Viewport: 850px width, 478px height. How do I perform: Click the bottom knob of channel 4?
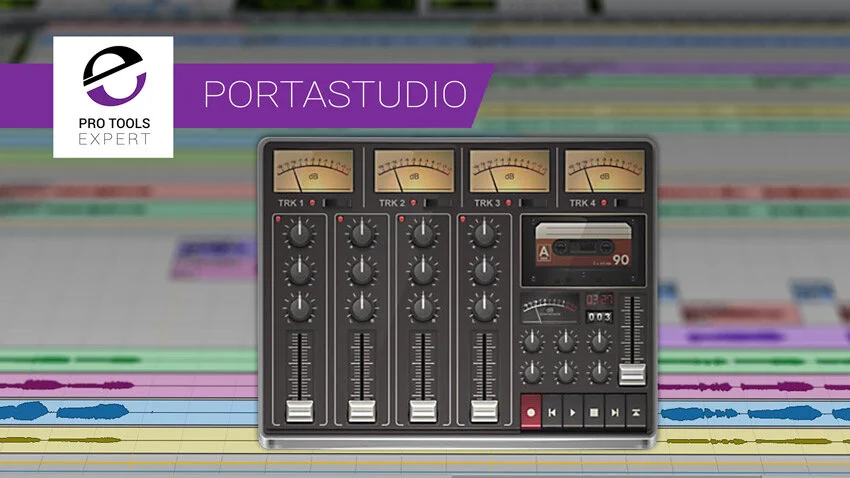coord(484,308)
